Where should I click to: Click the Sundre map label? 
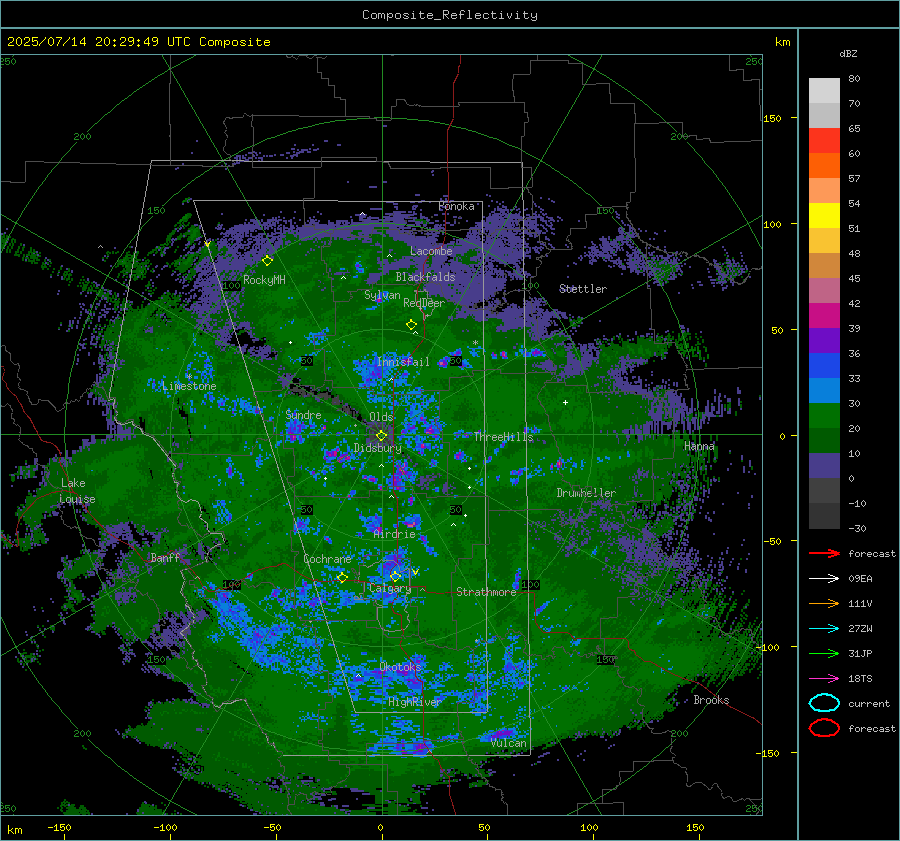pos(303,415)
